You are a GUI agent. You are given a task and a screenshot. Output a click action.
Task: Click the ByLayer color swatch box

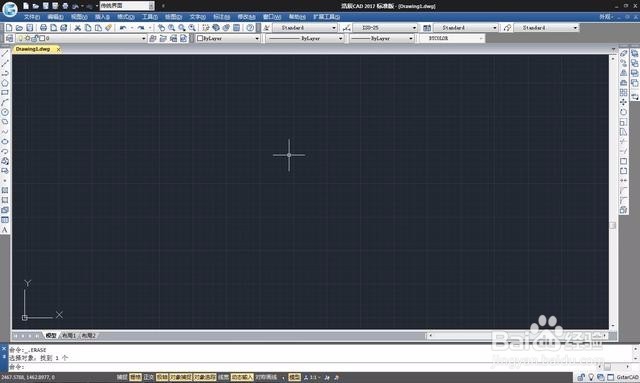point(200,38)
